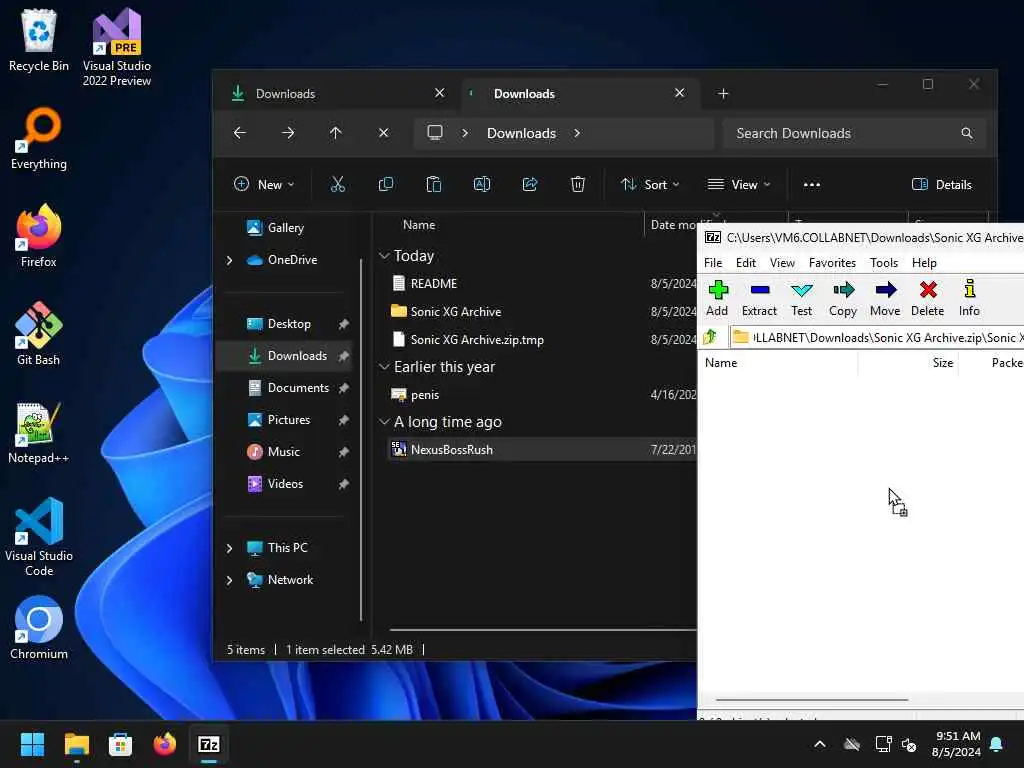Show hidden system tray icons
1024x768 pixels.
coord(820,744)
